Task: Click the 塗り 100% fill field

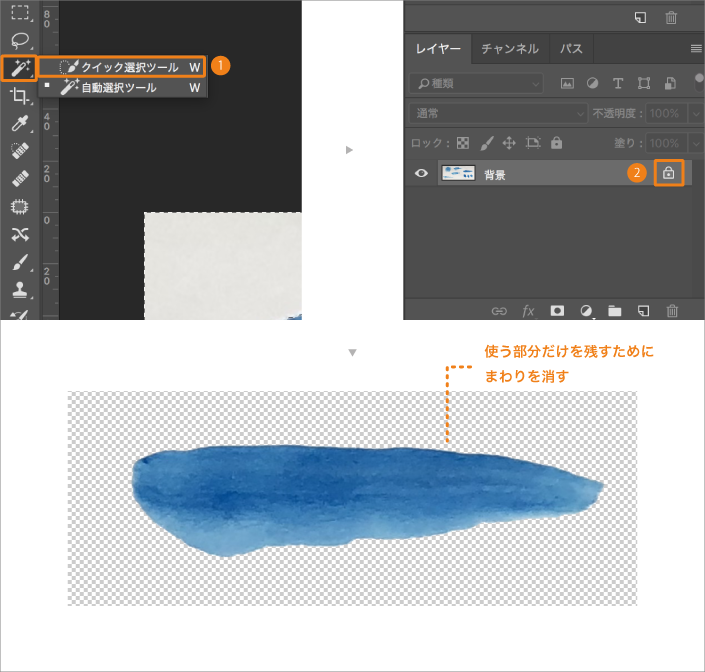Action: click(666, 143)
